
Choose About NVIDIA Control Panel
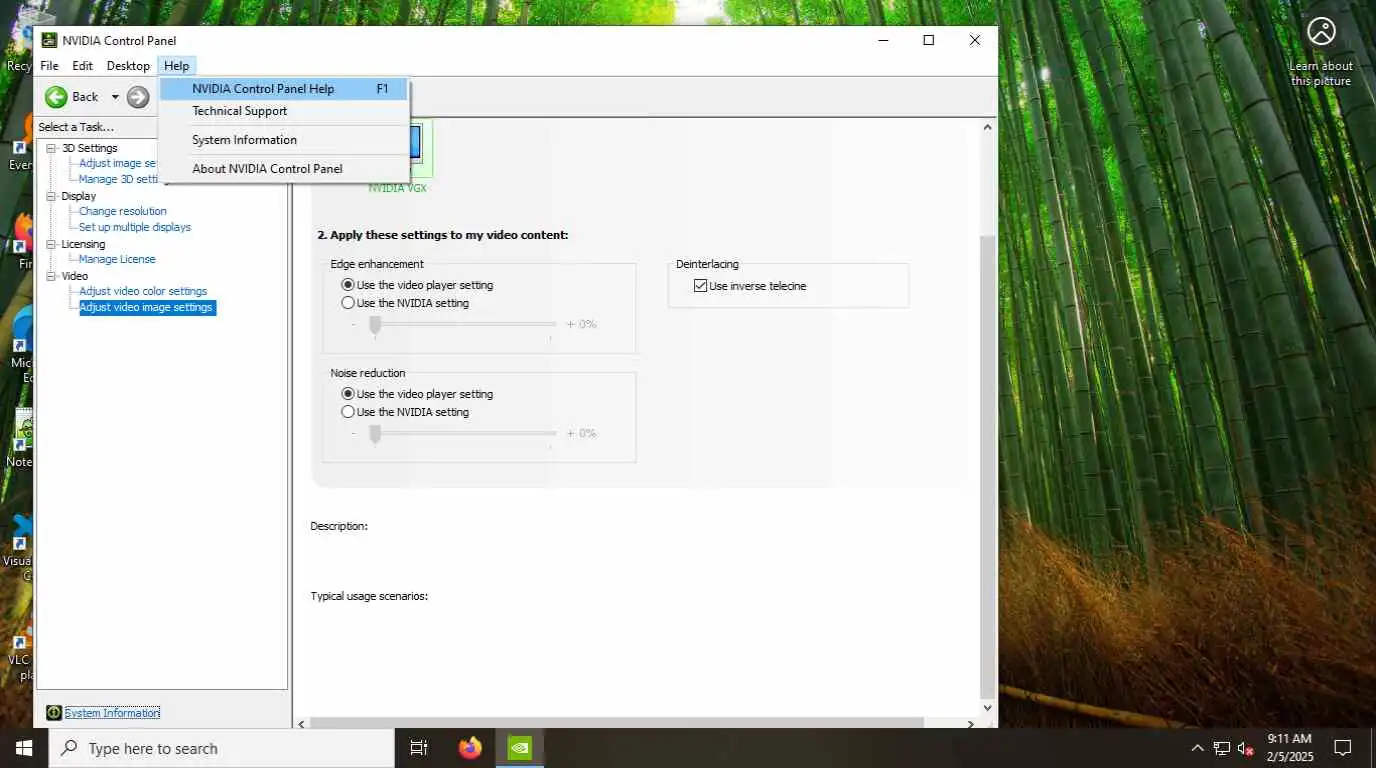coord(285,169)
